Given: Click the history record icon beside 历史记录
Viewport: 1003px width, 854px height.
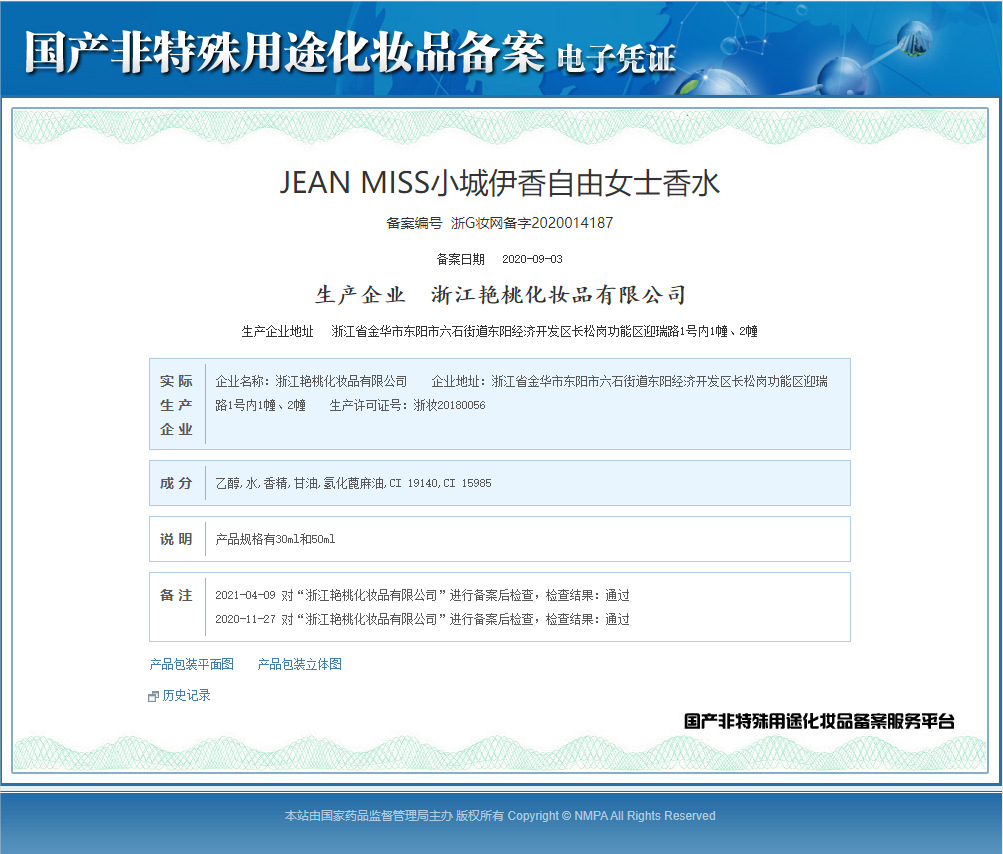Looking at the screenshot, I should pyautogui.click(x=153, y=697).
